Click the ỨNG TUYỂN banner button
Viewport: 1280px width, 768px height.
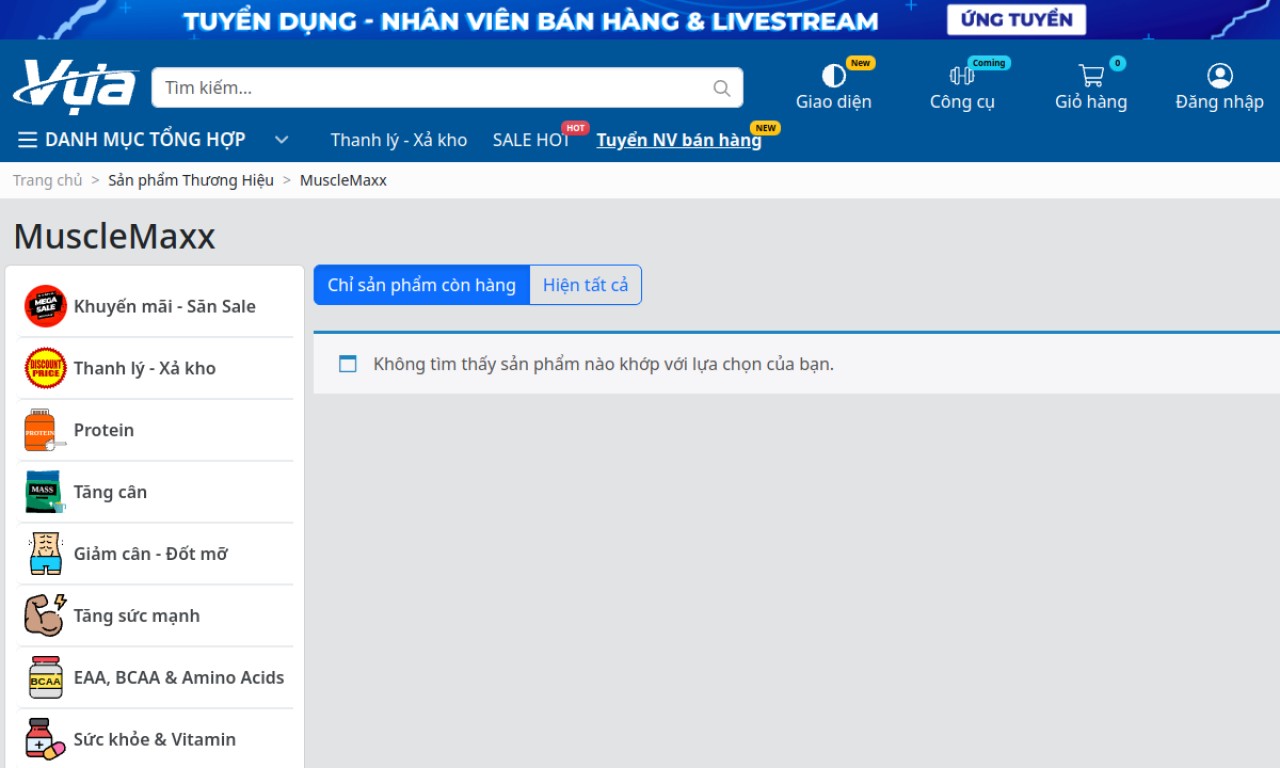[x=1016, y=19]
